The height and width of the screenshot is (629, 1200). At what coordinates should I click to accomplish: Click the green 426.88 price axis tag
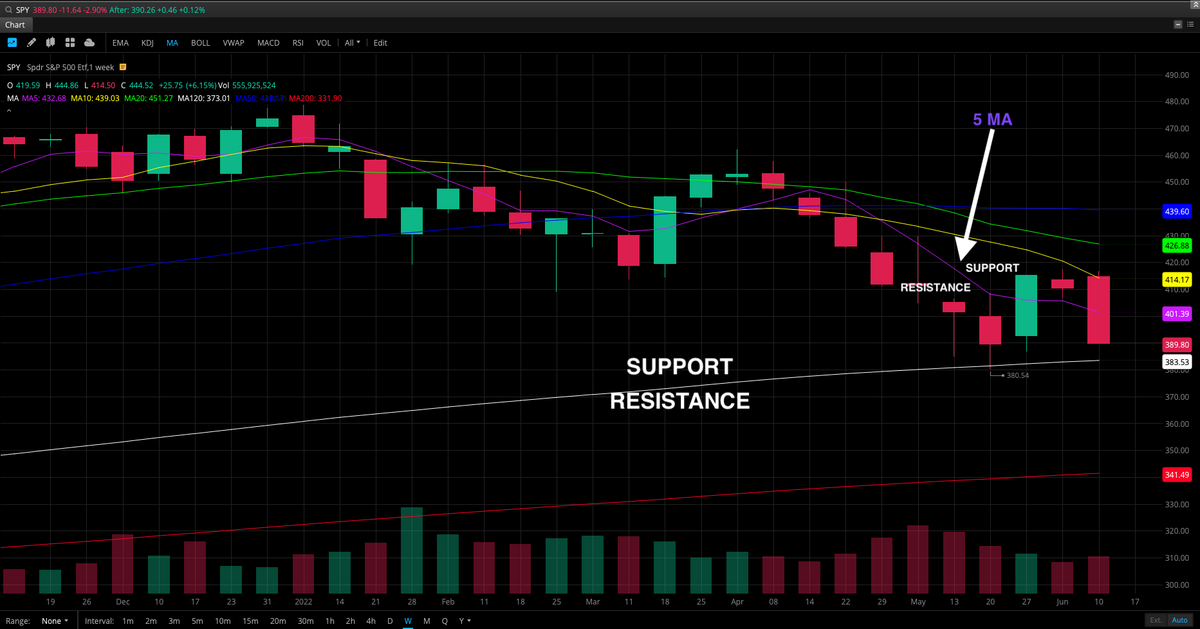(x=1177, y=245)
